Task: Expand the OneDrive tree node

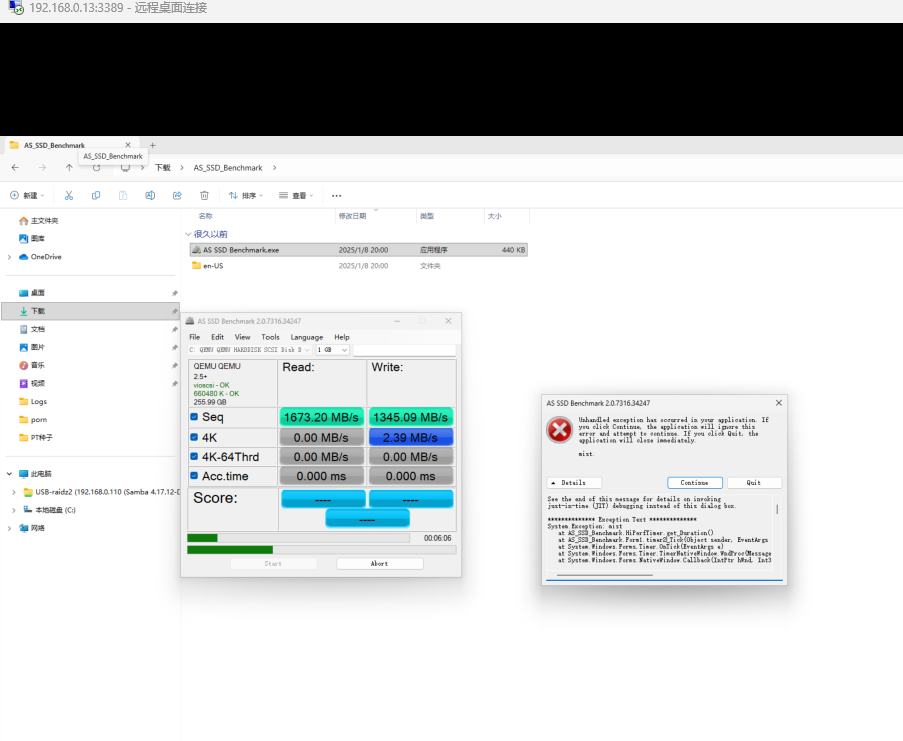Action: click(x=9, y=257)
